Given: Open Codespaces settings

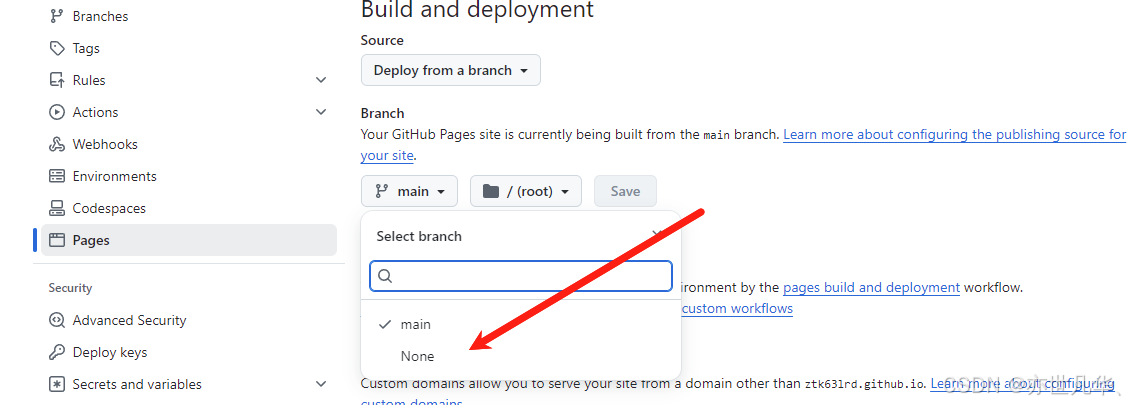Looking at the screenshot, I should pyautogui.click(x=109, y=208).
